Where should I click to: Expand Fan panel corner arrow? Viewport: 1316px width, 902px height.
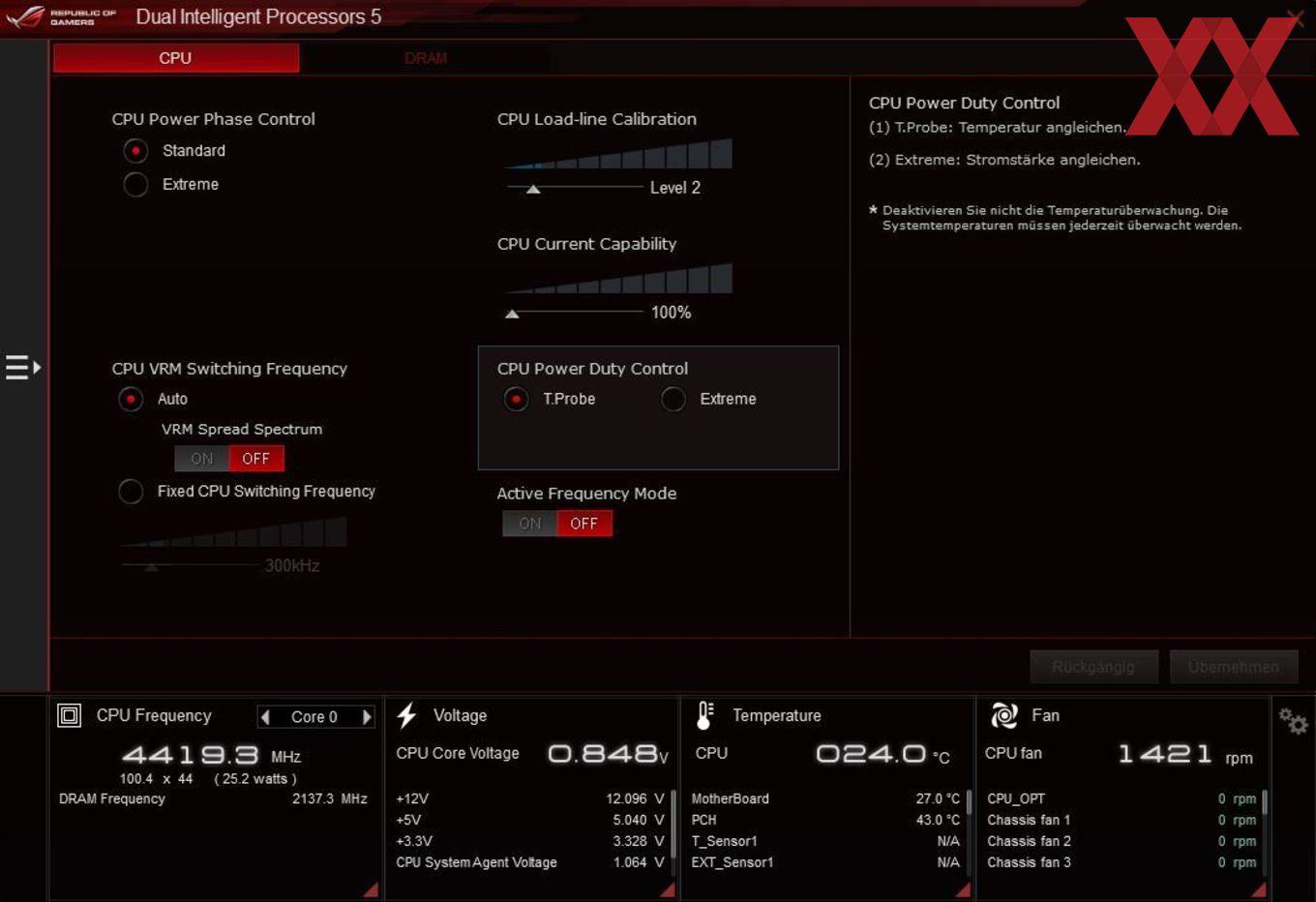[1258, 889]
